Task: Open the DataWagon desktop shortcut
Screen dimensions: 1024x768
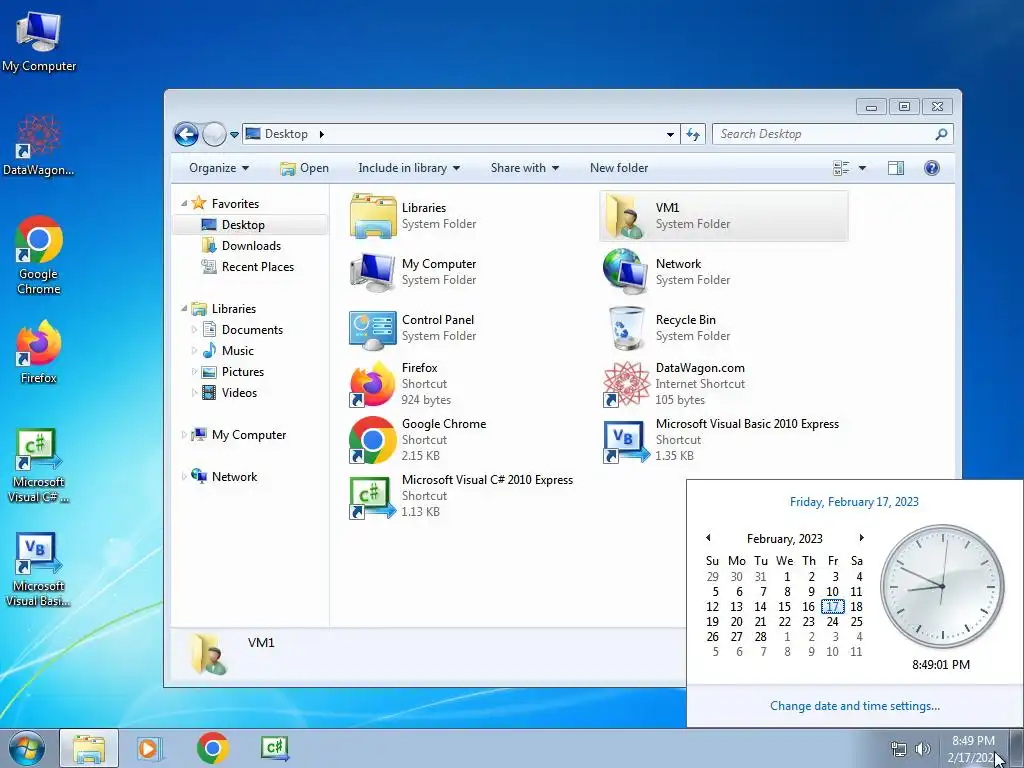Action: 39,145
